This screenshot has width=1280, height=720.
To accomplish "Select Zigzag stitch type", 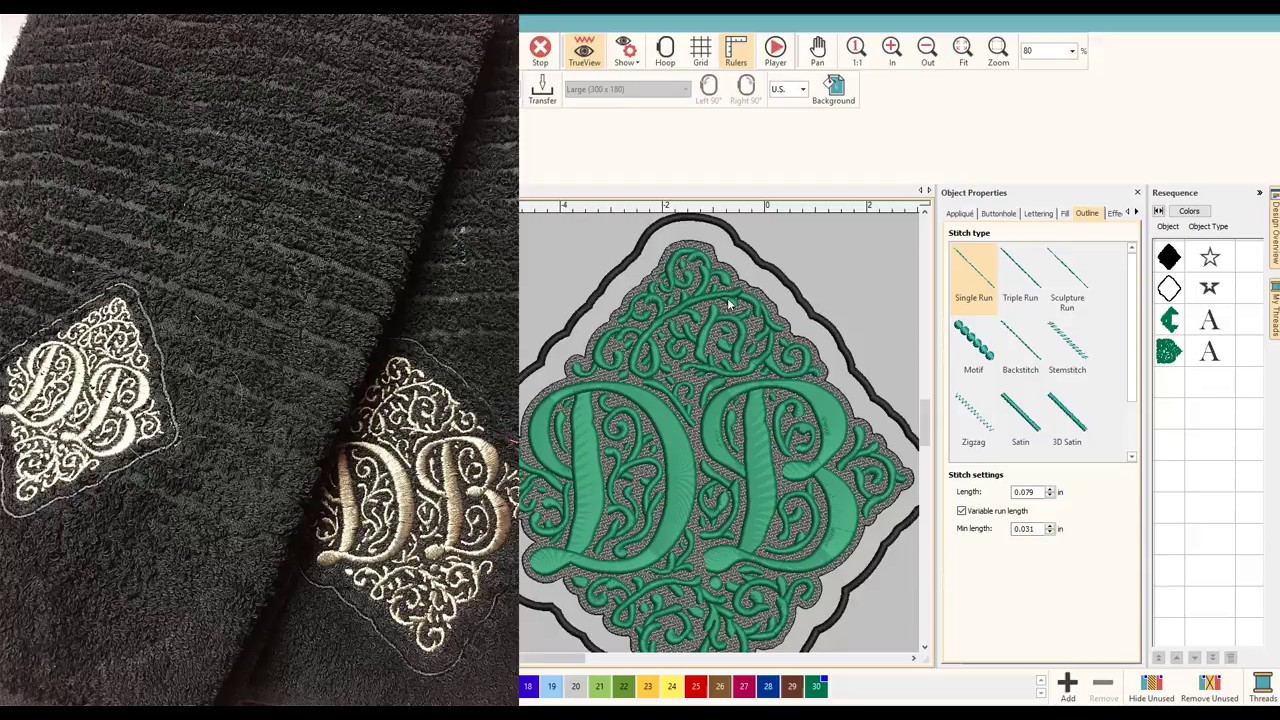I will click(973, 419).
